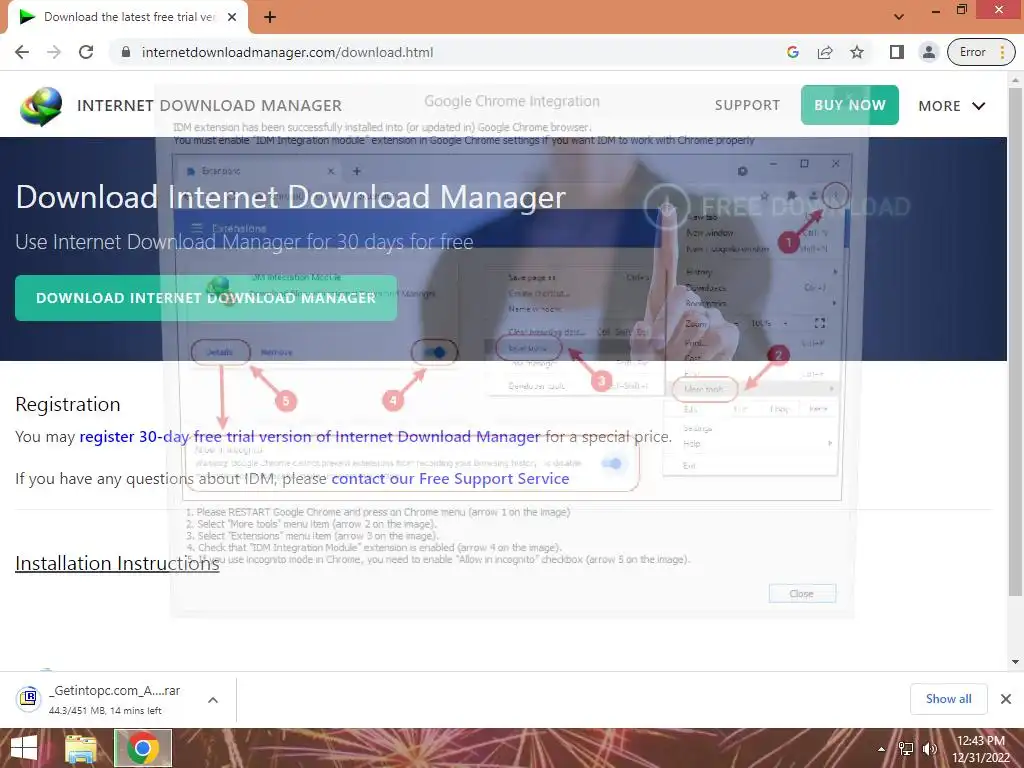Image resolution: width=1024 pixels, height=768 pixels.
Task: Open the Windows Start menu
Action: tap(24, 748)
